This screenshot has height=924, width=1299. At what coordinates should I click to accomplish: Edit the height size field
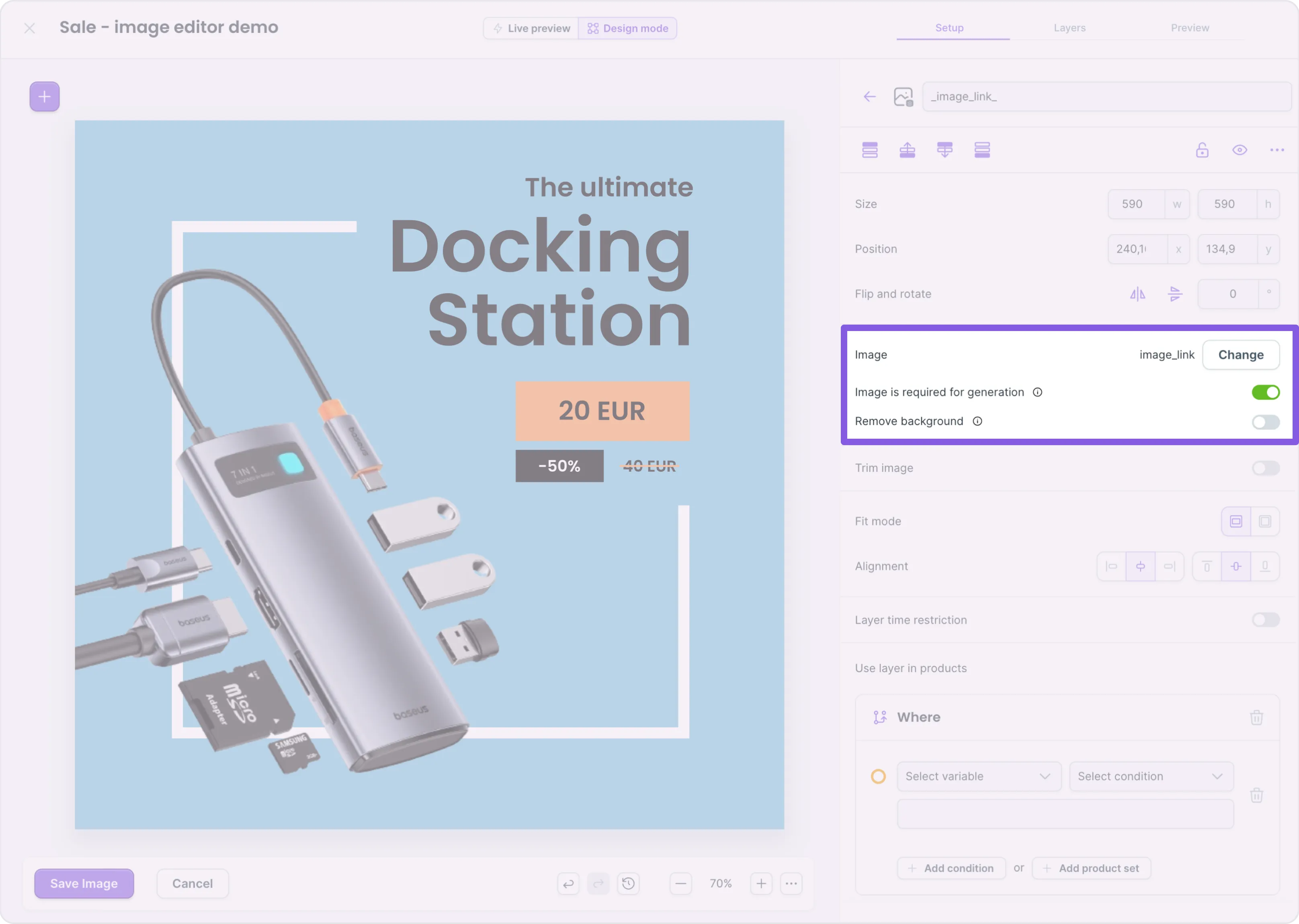click(x=1227, y=204)
